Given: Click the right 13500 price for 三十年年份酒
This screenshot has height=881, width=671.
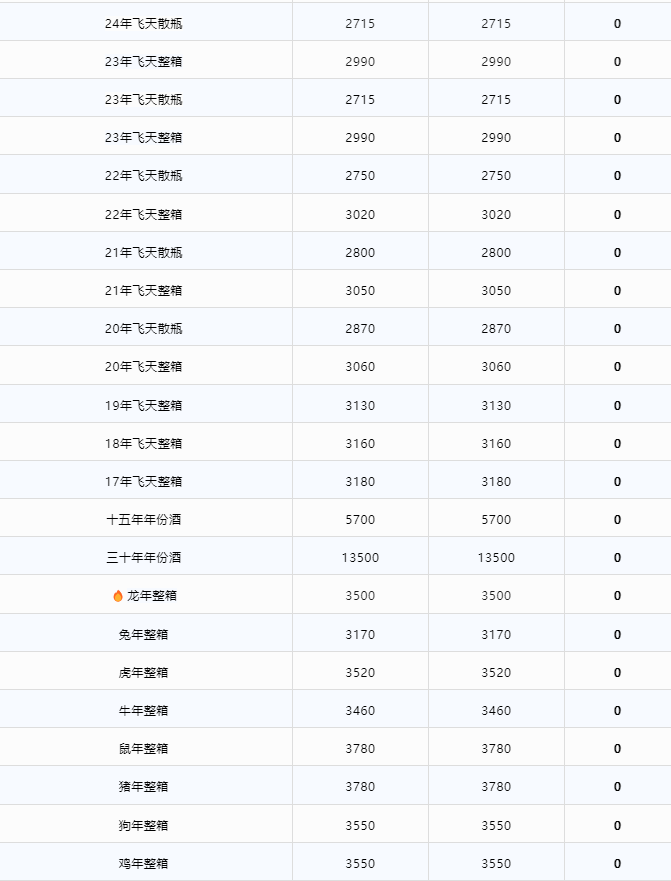Looking at the screenshot, I should point(496,557).
